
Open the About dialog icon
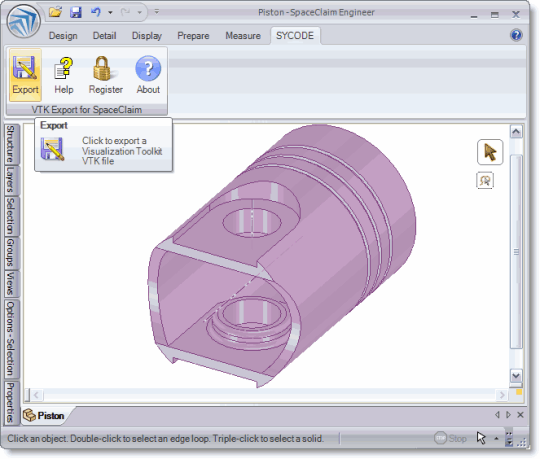pos(148,75)
